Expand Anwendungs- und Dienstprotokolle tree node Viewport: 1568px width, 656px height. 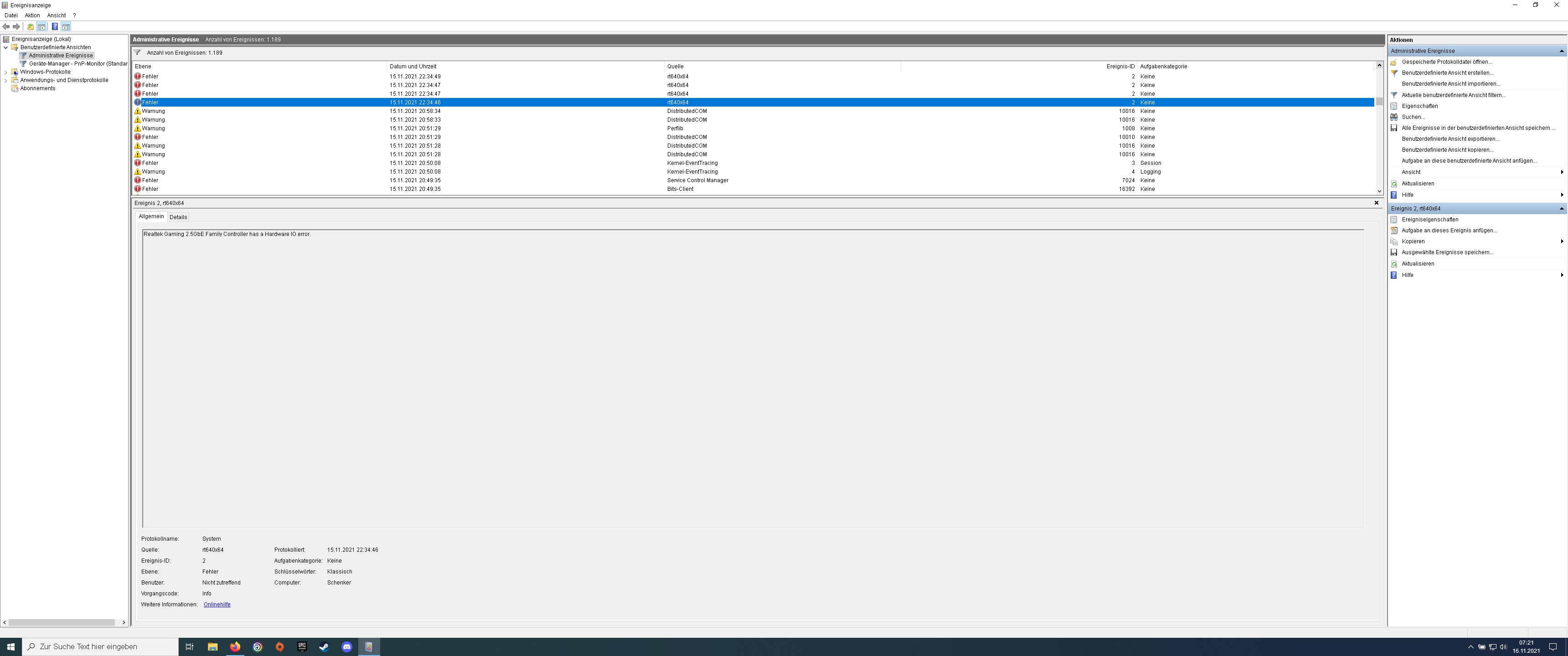tap(6, 80)
